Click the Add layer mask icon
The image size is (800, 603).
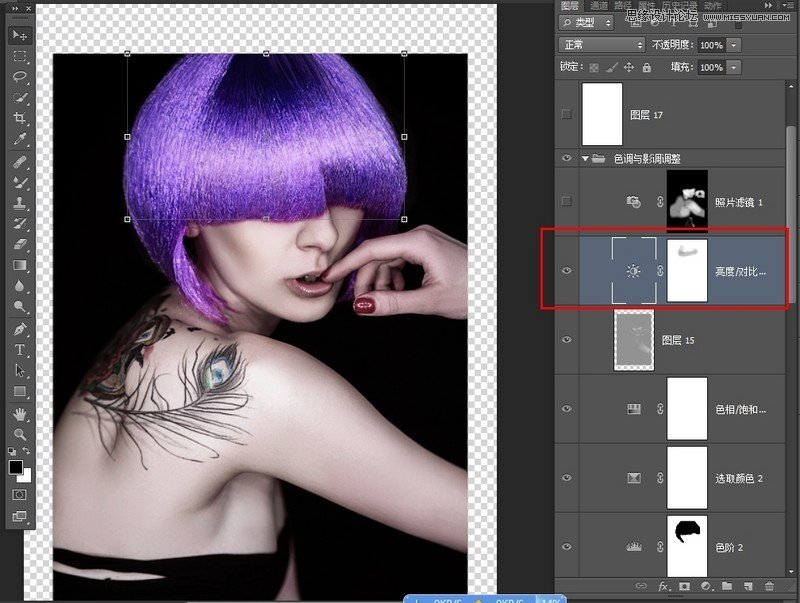pos(684,586)
